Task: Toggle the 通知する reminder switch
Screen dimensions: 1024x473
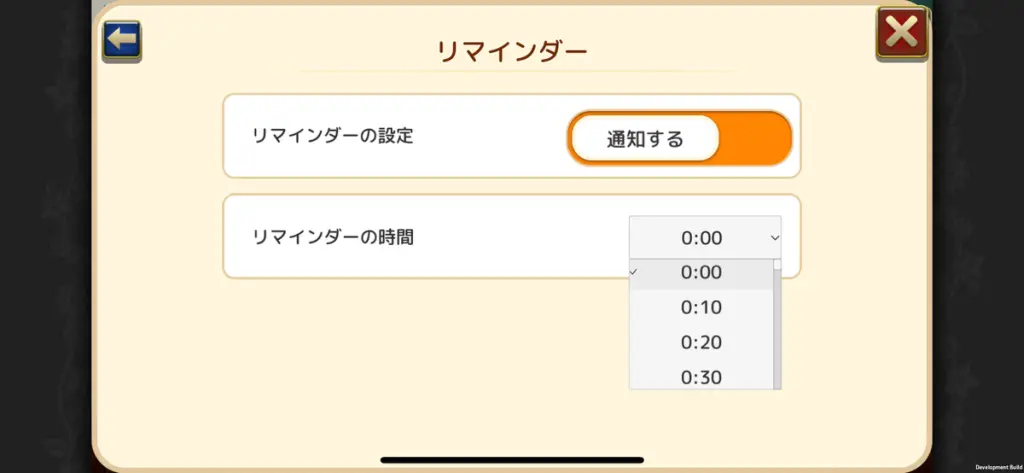Action: tap(679, 139)
